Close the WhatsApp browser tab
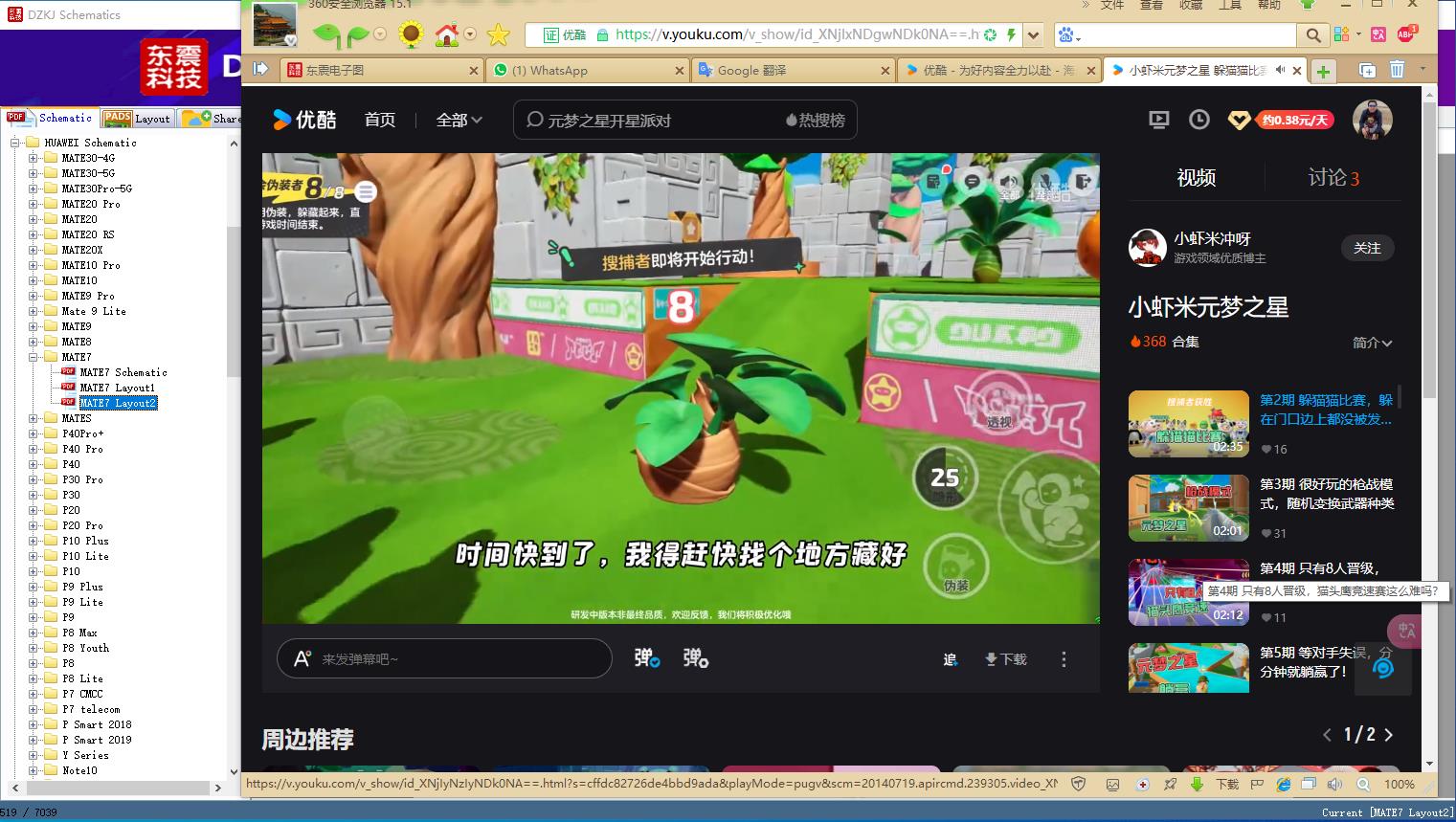The width and height of the screenshot is (1456, 822). point(679,70)
